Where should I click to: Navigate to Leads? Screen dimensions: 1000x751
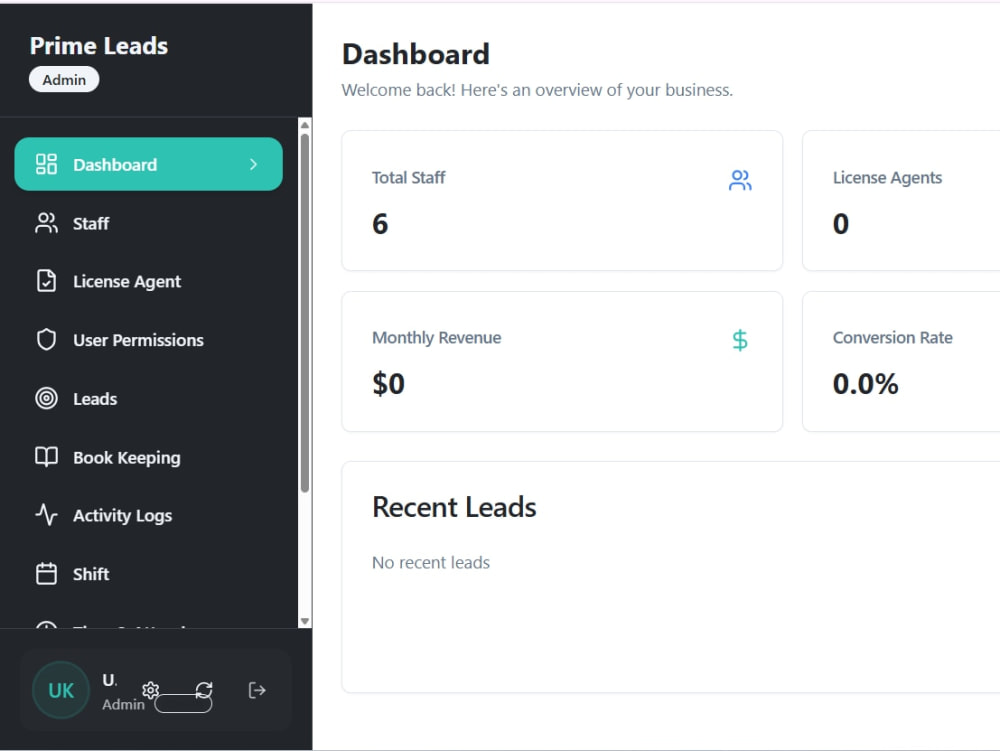pyautogui.click(x=148, y=398)
